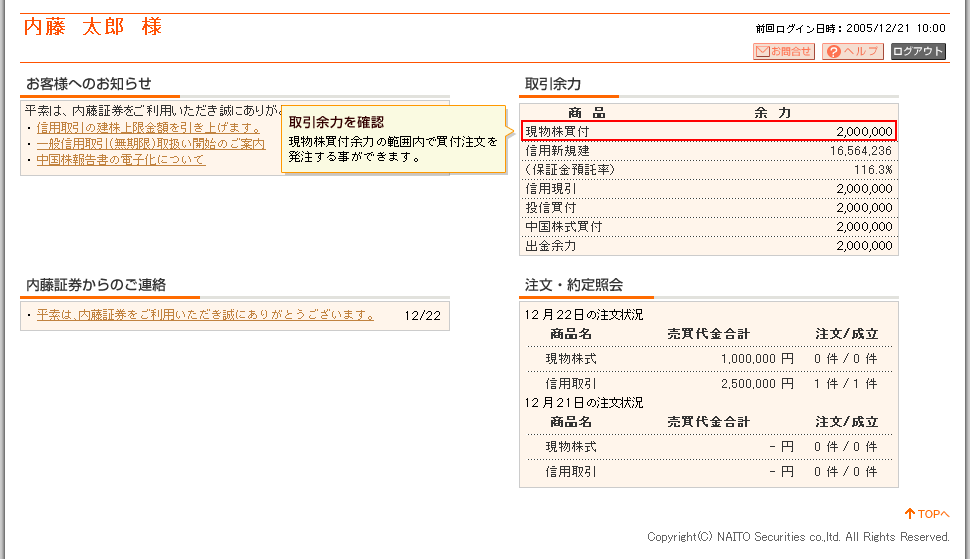Click the 保証金預託率 116.3% row

tap(709, 169)
